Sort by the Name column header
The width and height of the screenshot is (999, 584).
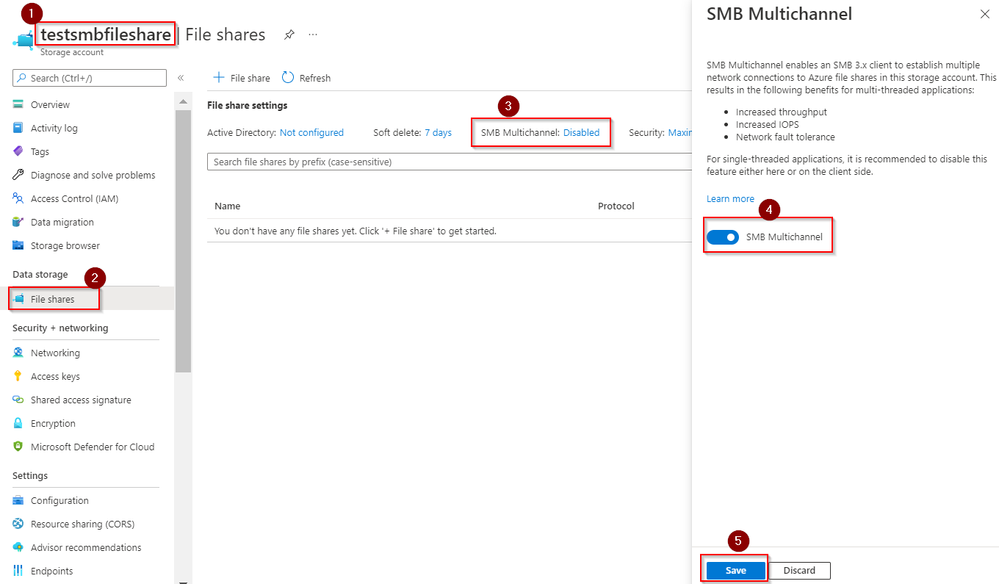pyautogui.click(x=227, y=206)
